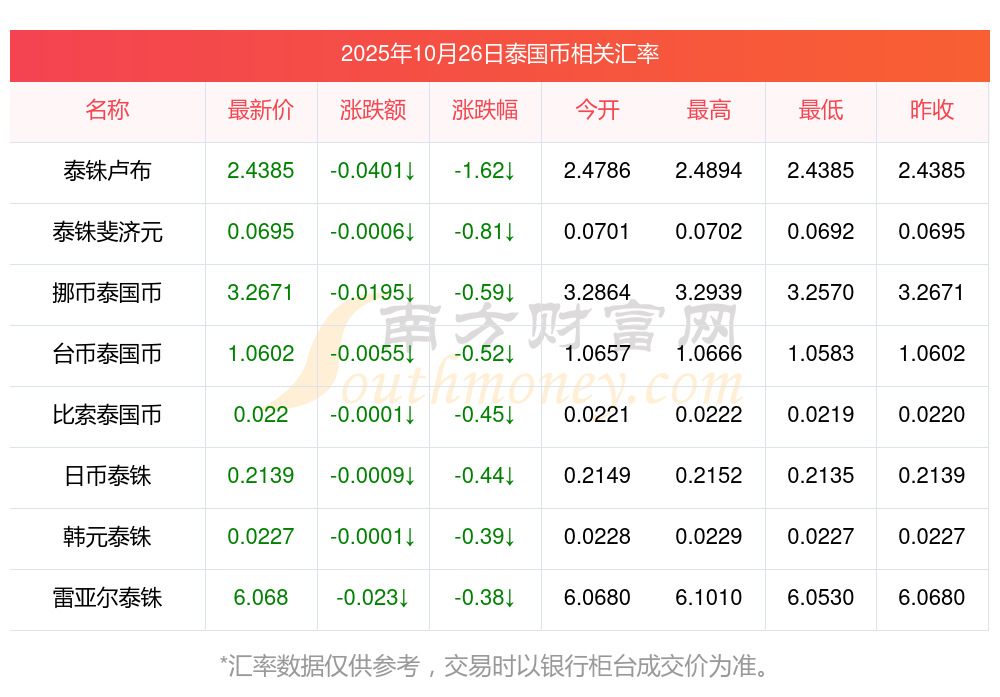Screen dimensions: 1000x697
Task: Open the 泰铢斐济元 currency pair
Action: pyautogui.click(x=107, y=232)
